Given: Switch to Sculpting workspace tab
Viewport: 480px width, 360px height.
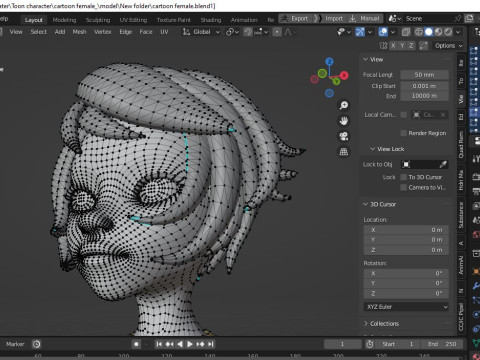Looking at the screenshot, I should coord(98,20).
